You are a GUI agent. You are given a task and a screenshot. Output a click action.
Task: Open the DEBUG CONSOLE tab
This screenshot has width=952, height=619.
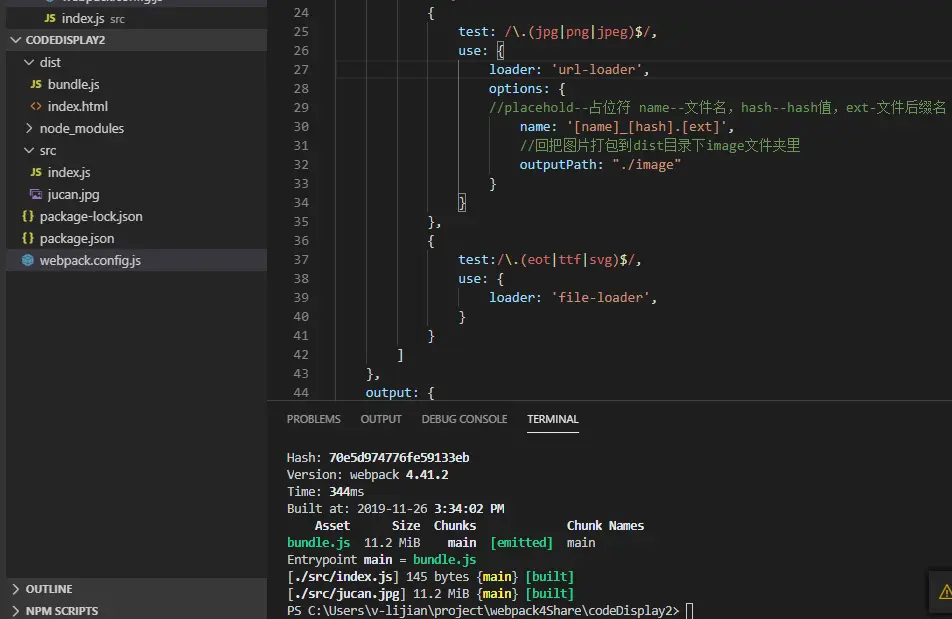464,419
